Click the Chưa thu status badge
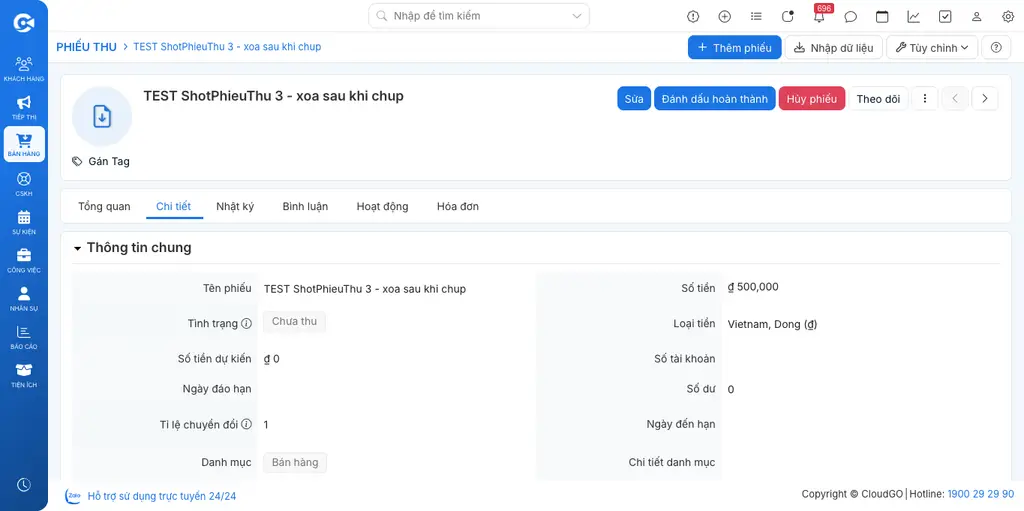This screenshot has height=511, width=1024. (294, 321)
